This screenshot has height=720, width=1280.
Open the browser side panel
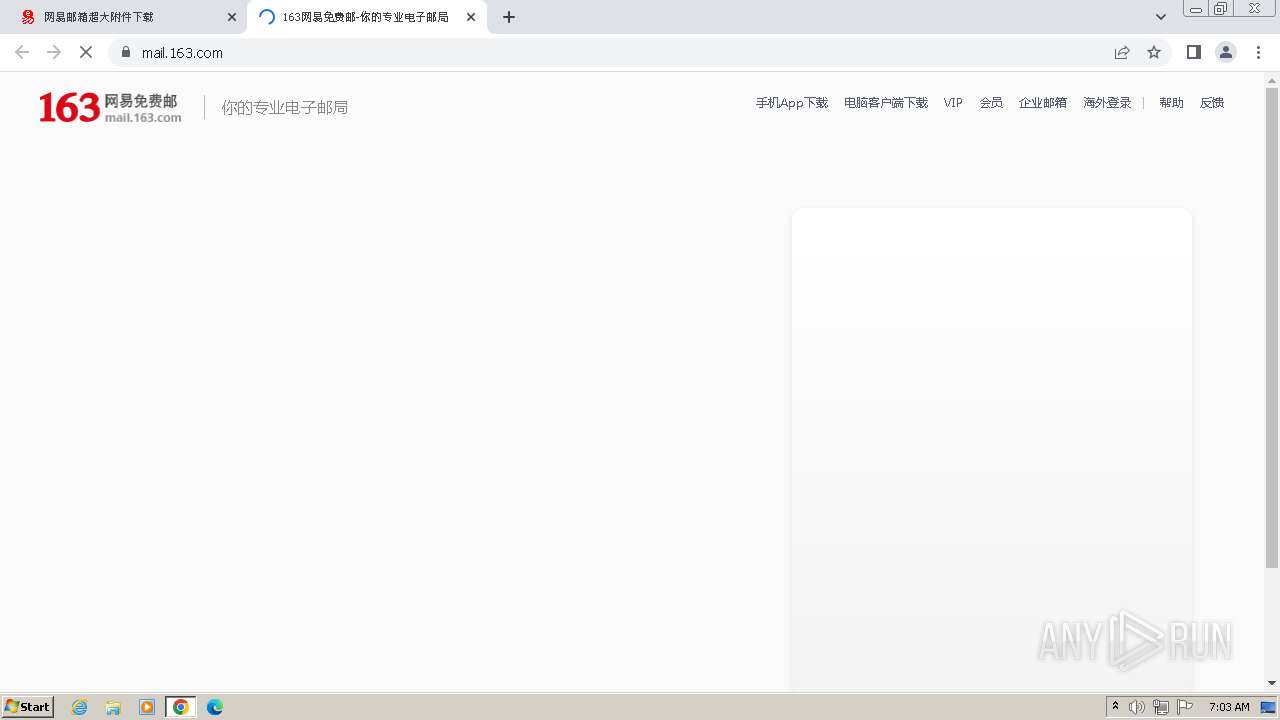click(1193, 52)
